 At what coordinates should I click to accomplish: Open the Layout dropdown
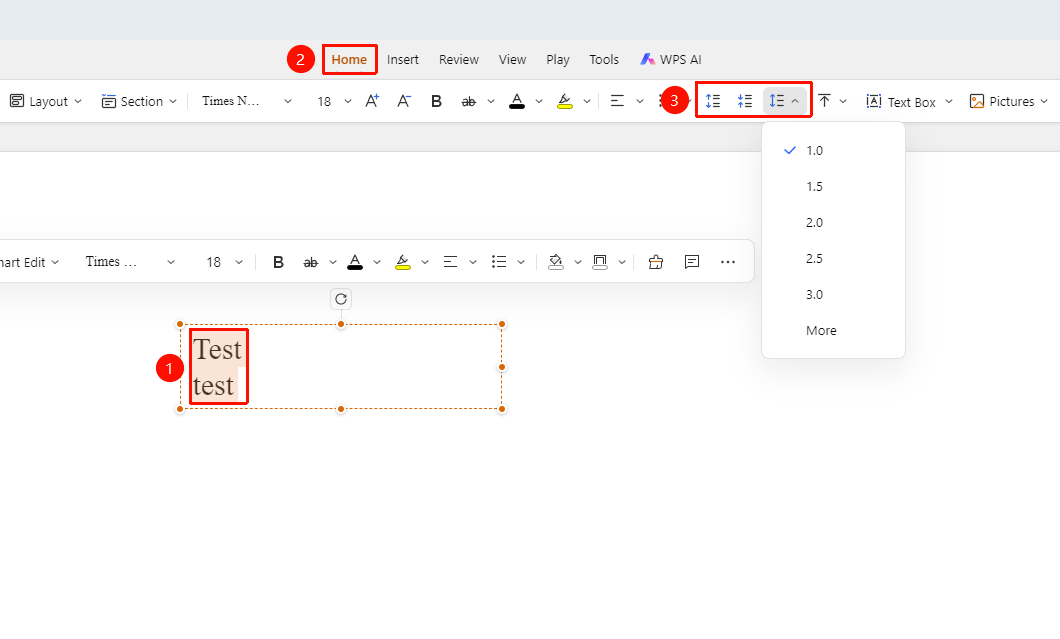tap(46, 101)
